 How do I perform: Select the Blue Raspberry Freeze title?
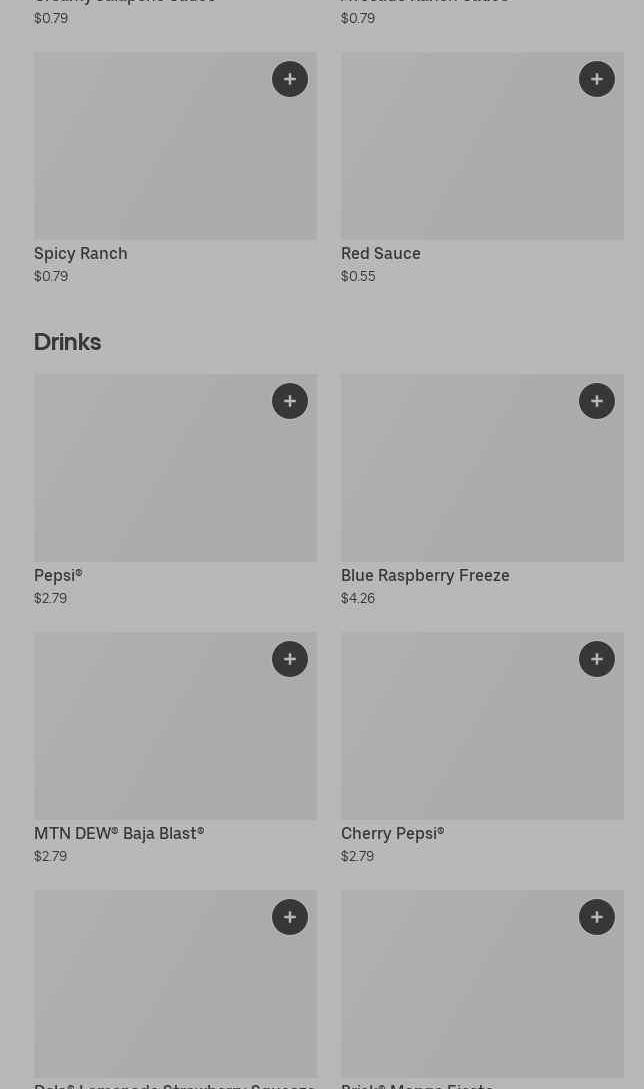tap(425, 575)
